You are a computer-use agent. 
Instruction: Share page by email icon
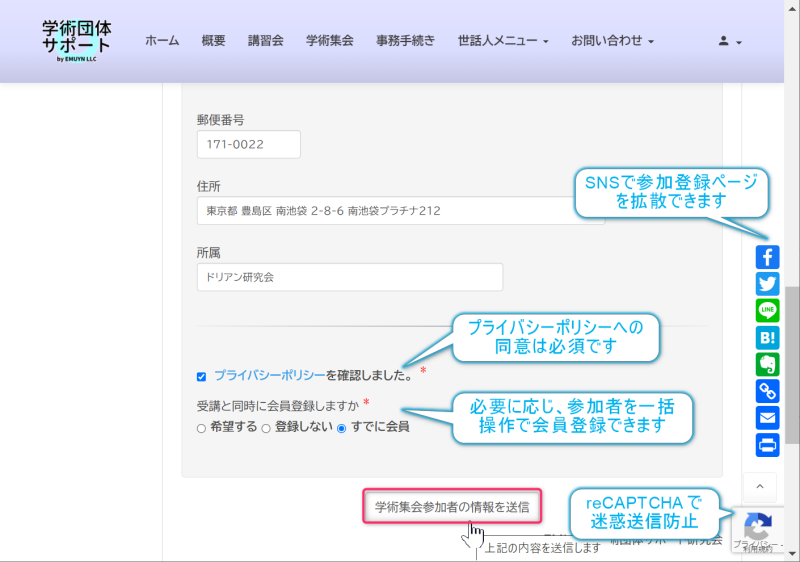767,418
